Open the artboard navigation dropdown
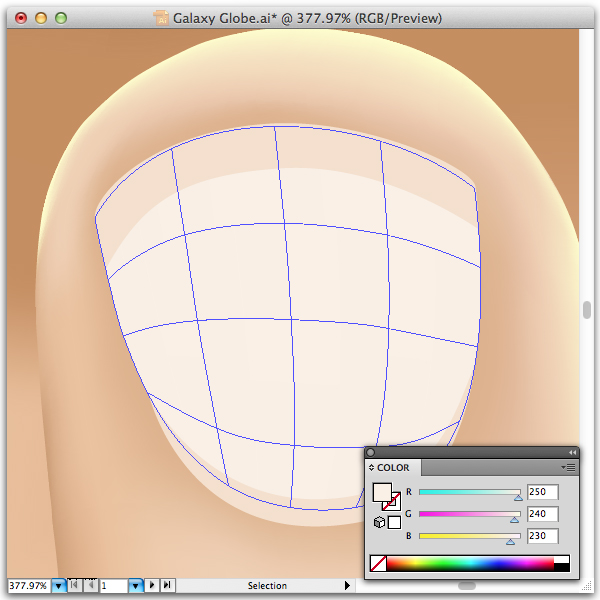600x600 pixels. [135, 585]
